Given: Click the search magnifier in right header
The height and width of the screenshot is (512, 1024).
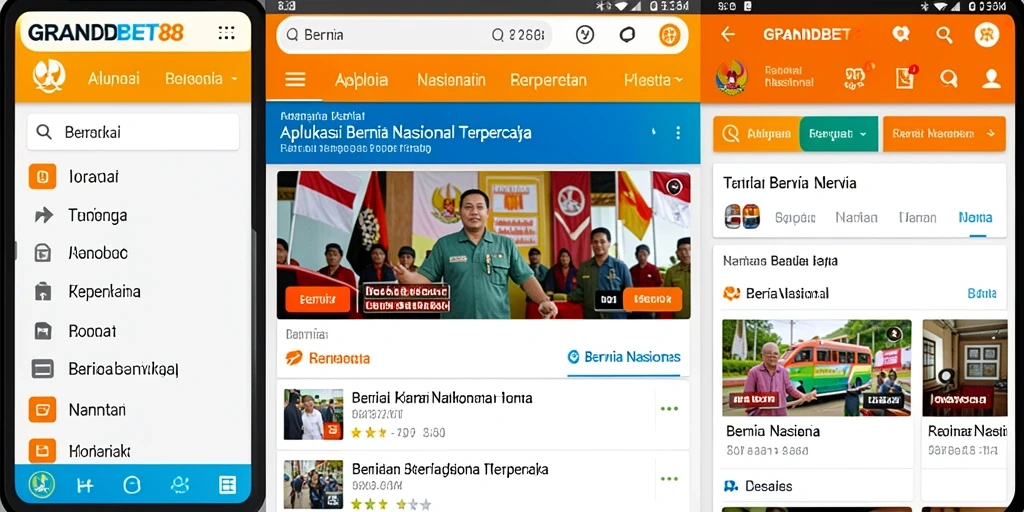Looking at the screenshot, I should point(944,35).
